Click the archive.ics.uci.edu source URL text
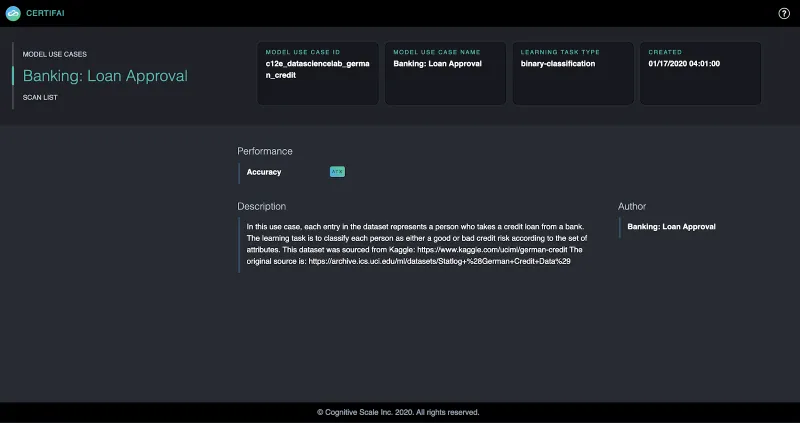800x423 pixels. tap(439, 261)
